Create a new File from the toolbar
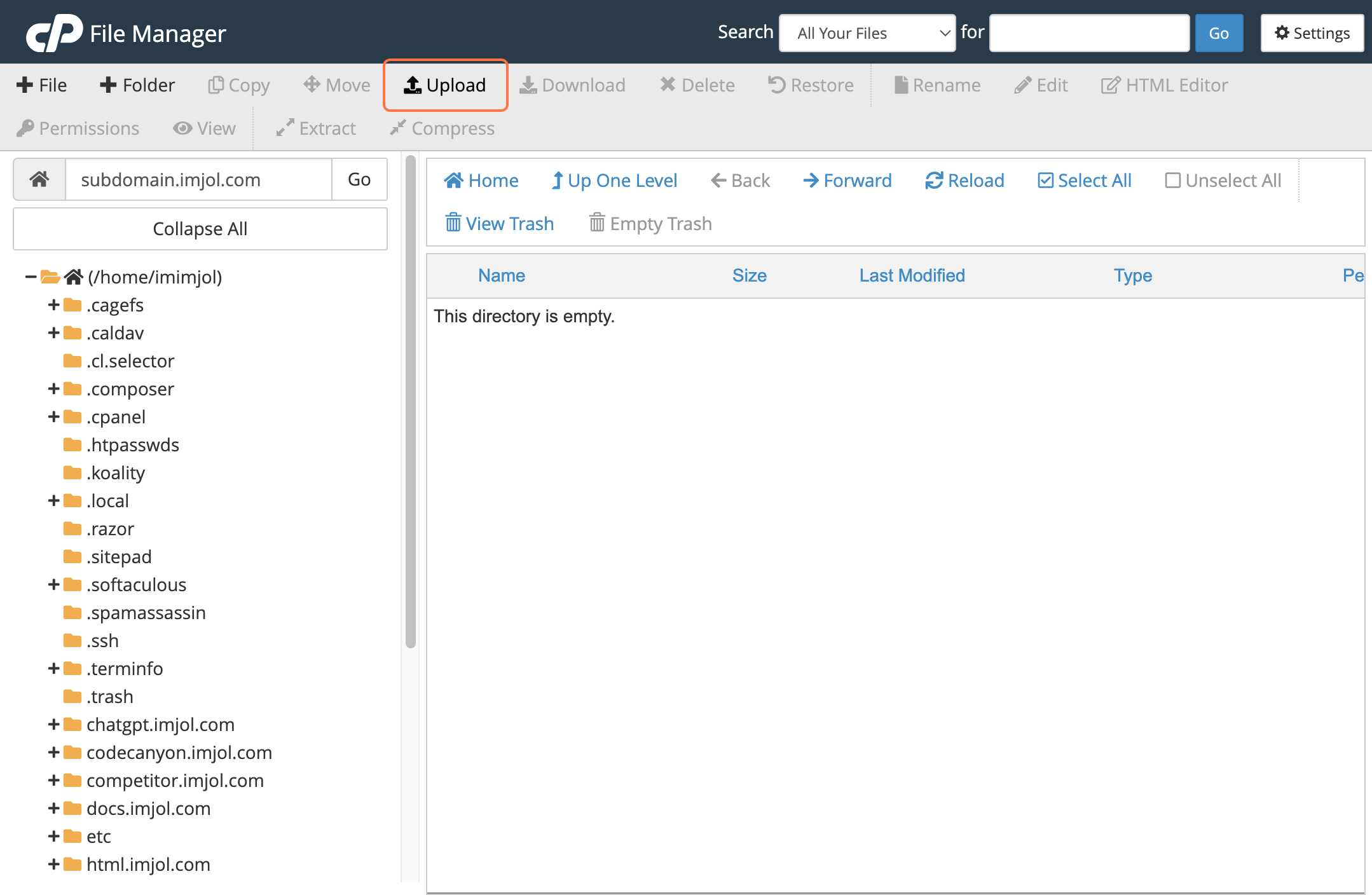Viewport: 1372px width, 895px height. tap(42, 85)
